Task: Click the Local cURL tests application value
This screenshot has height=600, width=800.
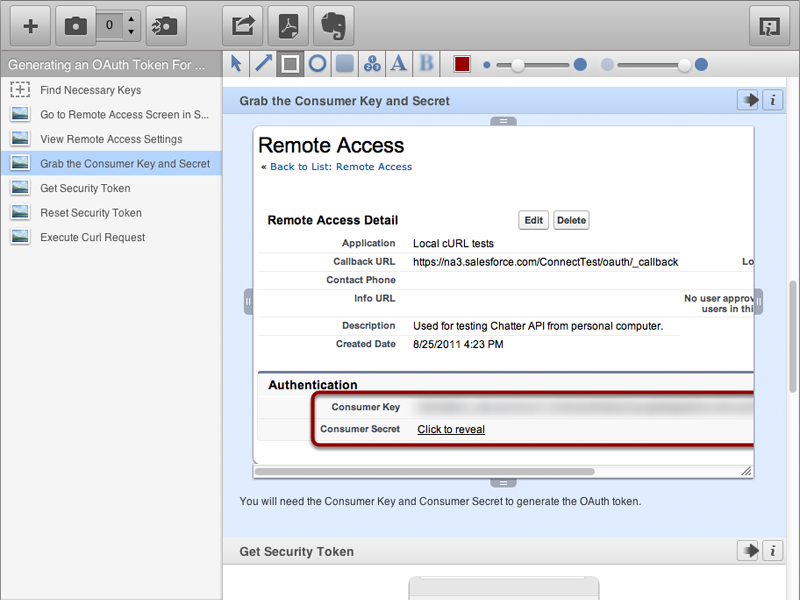Action: pyautogui.click(x=453, y=243)
